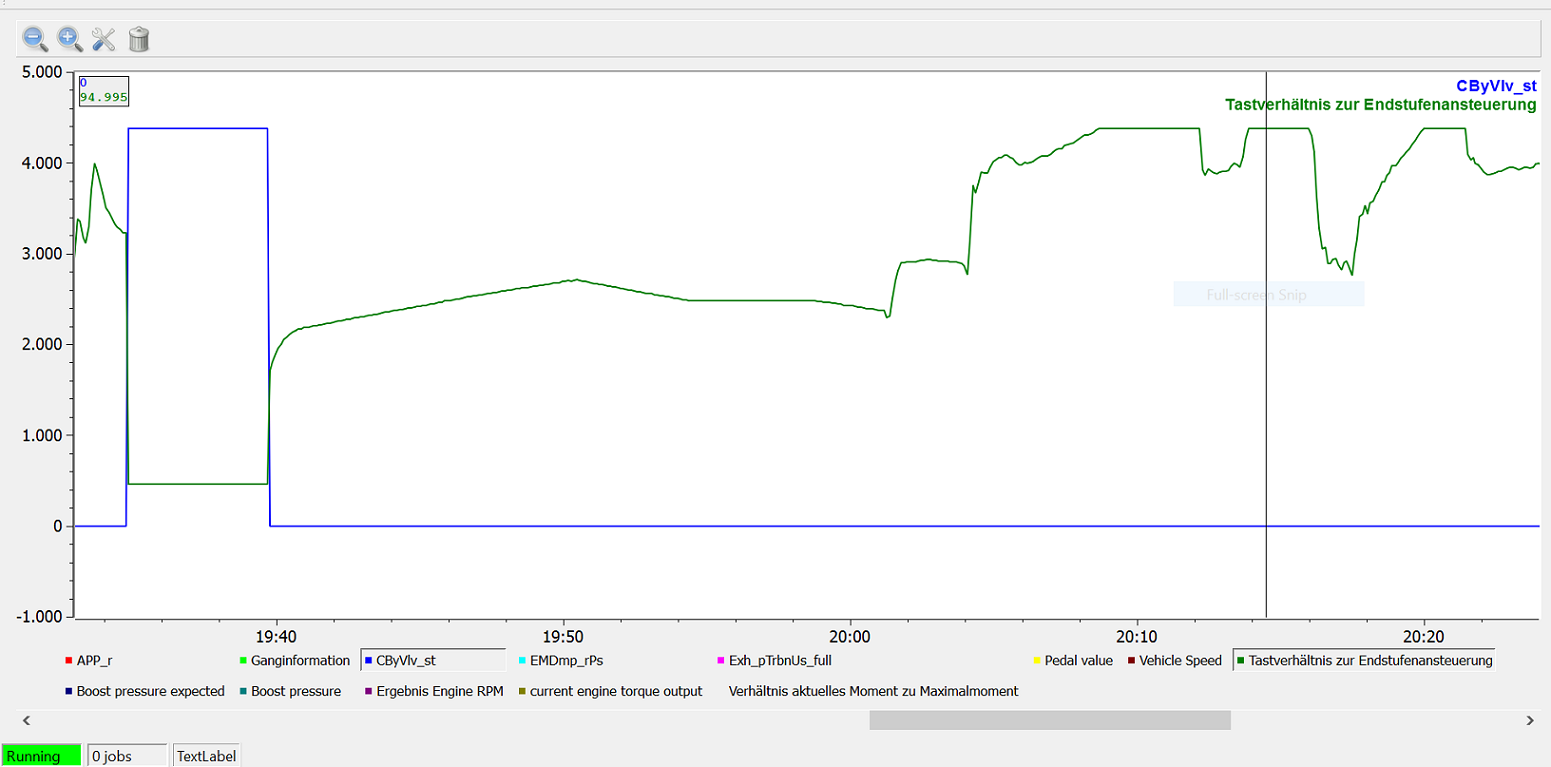Viewport: 1551px width, 767px height.
Task: Toggle the Exh_pTrbnUs_full legend entry
Action: 774,661
